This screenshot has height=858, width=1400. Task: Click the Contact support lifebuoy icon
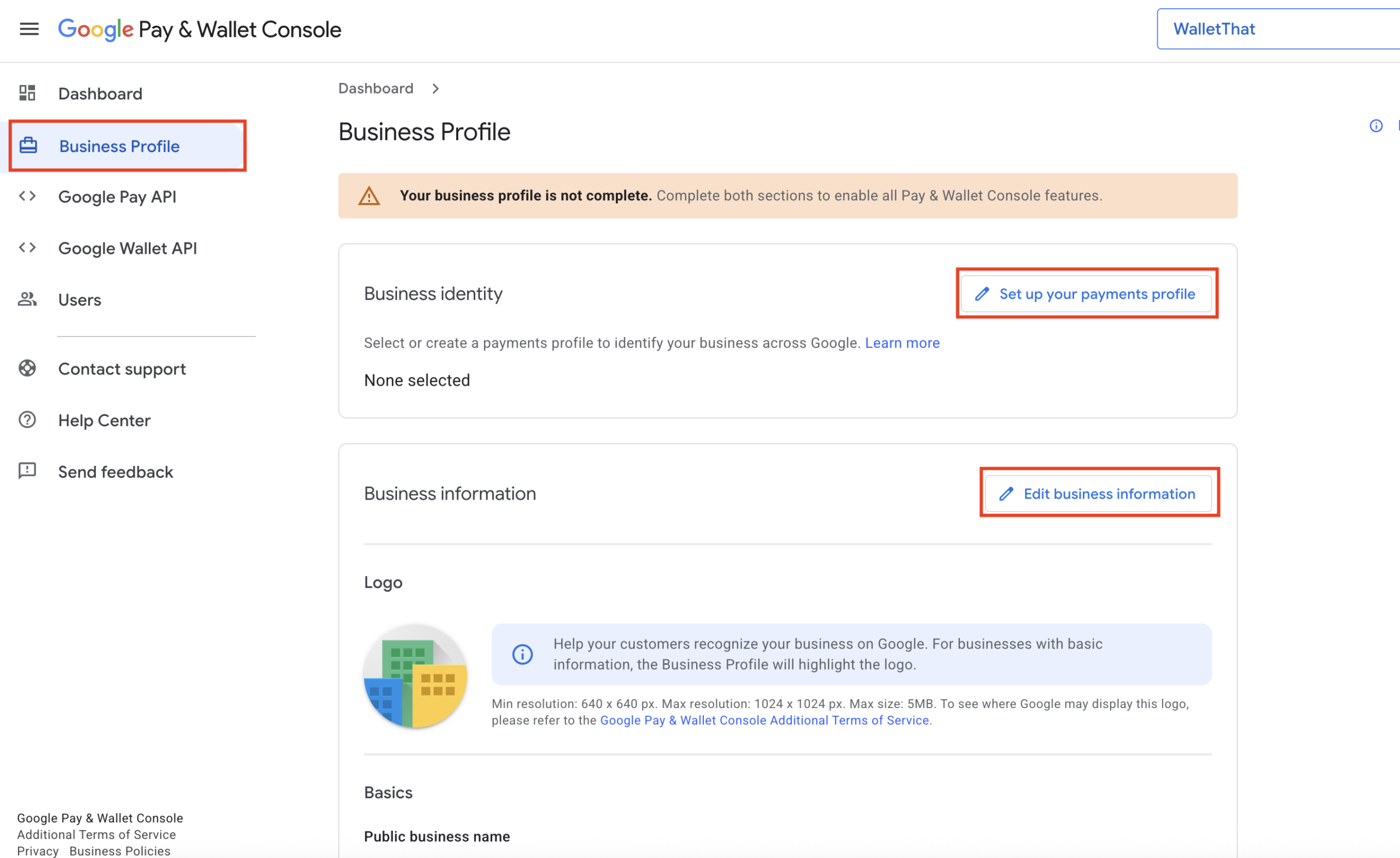click(x=27, y=368)
